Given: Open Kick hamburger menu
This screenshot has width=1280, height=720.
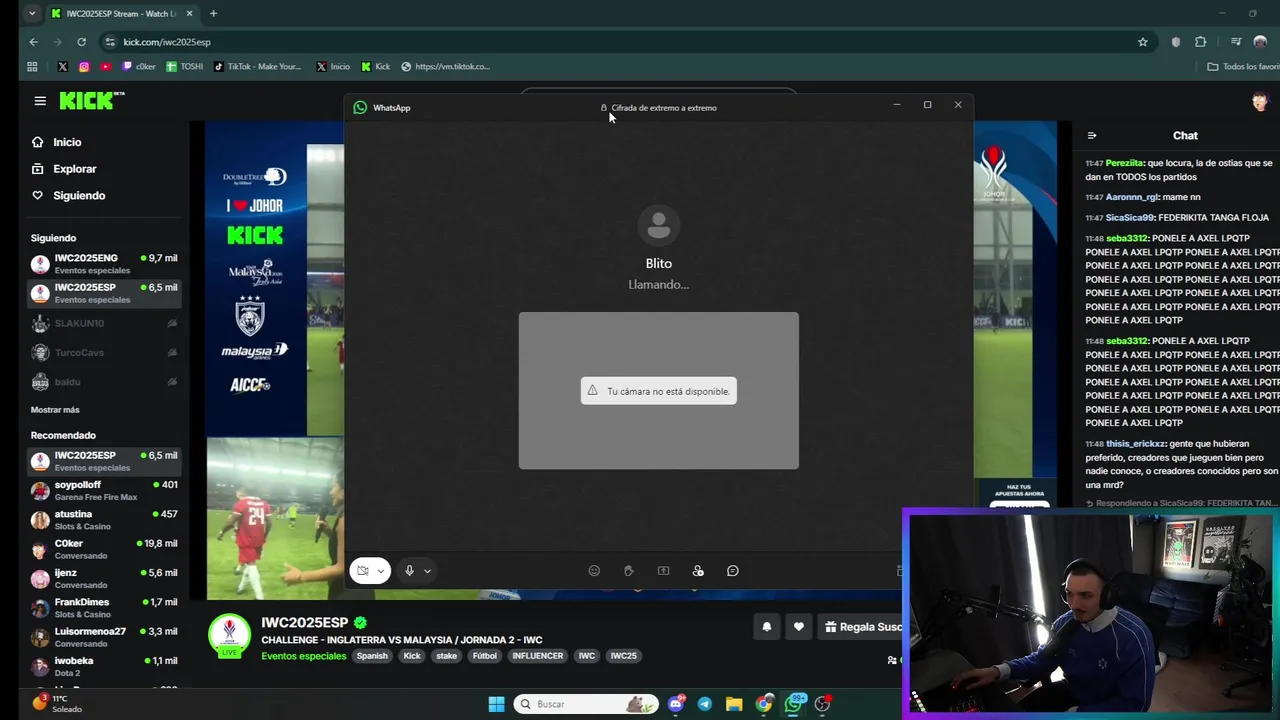Looking at the screenshot, I should (x=40, y=101).
